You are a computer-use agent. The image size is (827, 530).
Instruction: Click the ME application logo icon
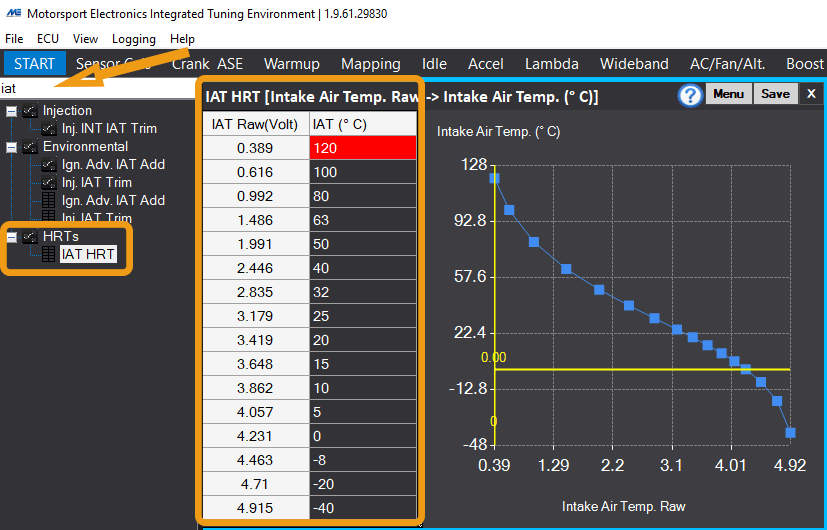pos(13,13)
